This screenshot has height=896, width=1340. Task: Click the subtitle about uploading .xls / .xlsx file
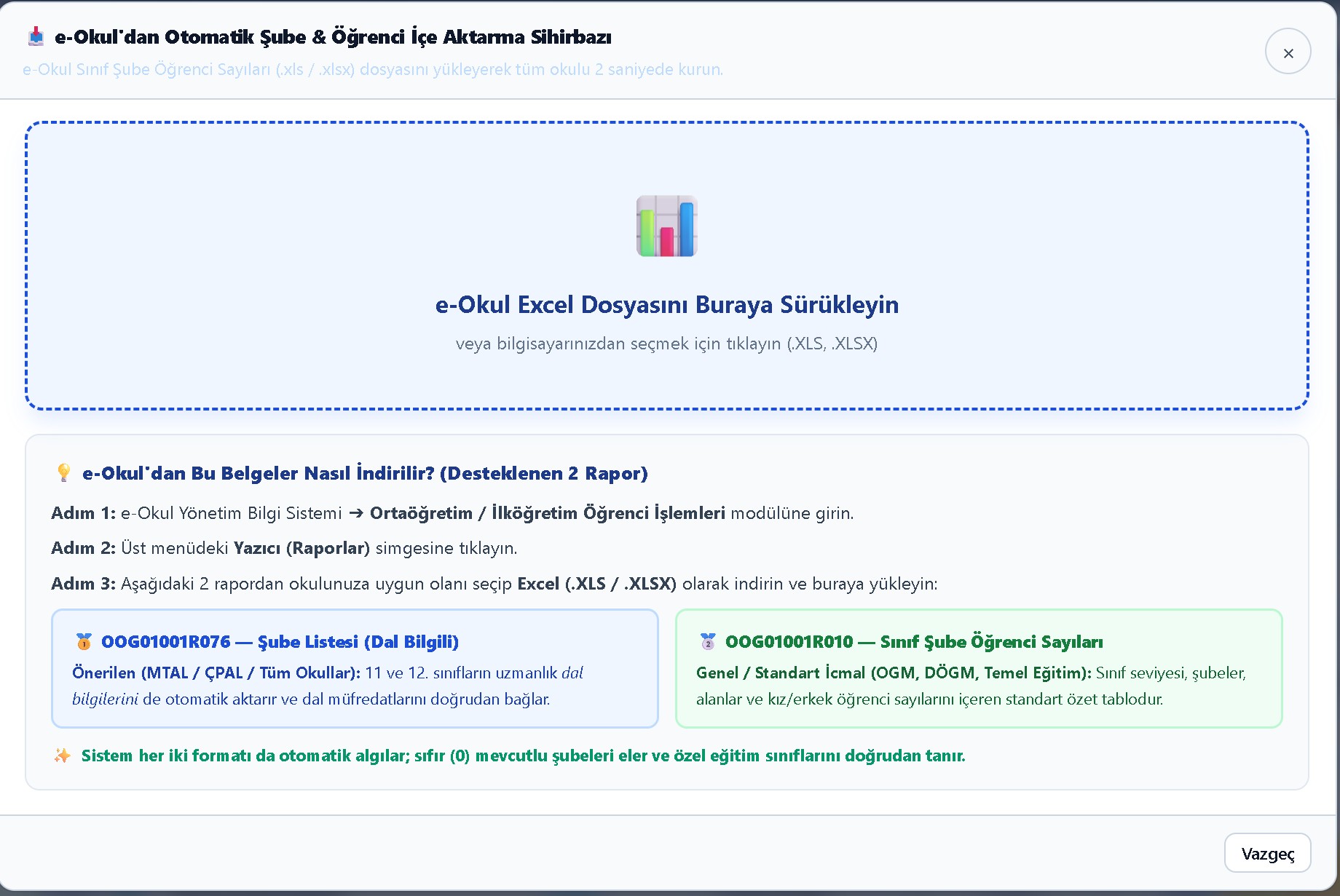(373, 70)
